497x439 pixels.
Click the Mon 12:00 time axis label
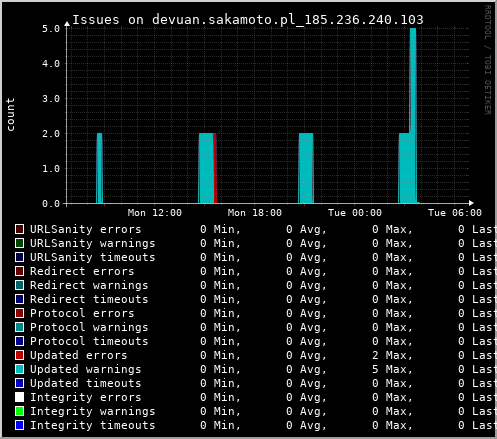[x=155, y=213]
